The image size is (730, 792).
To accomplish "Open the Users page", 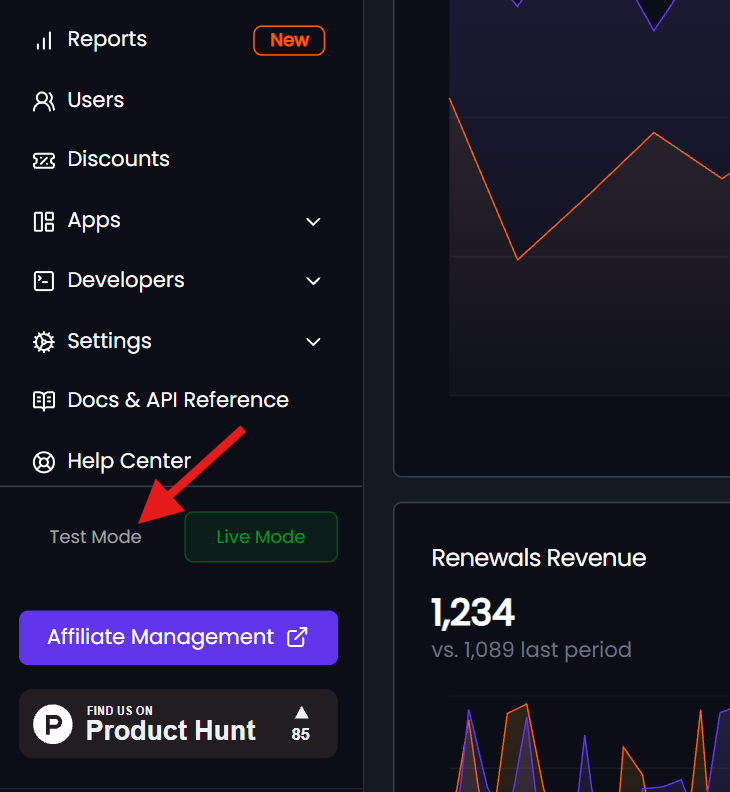I will (x=95, y=100).
